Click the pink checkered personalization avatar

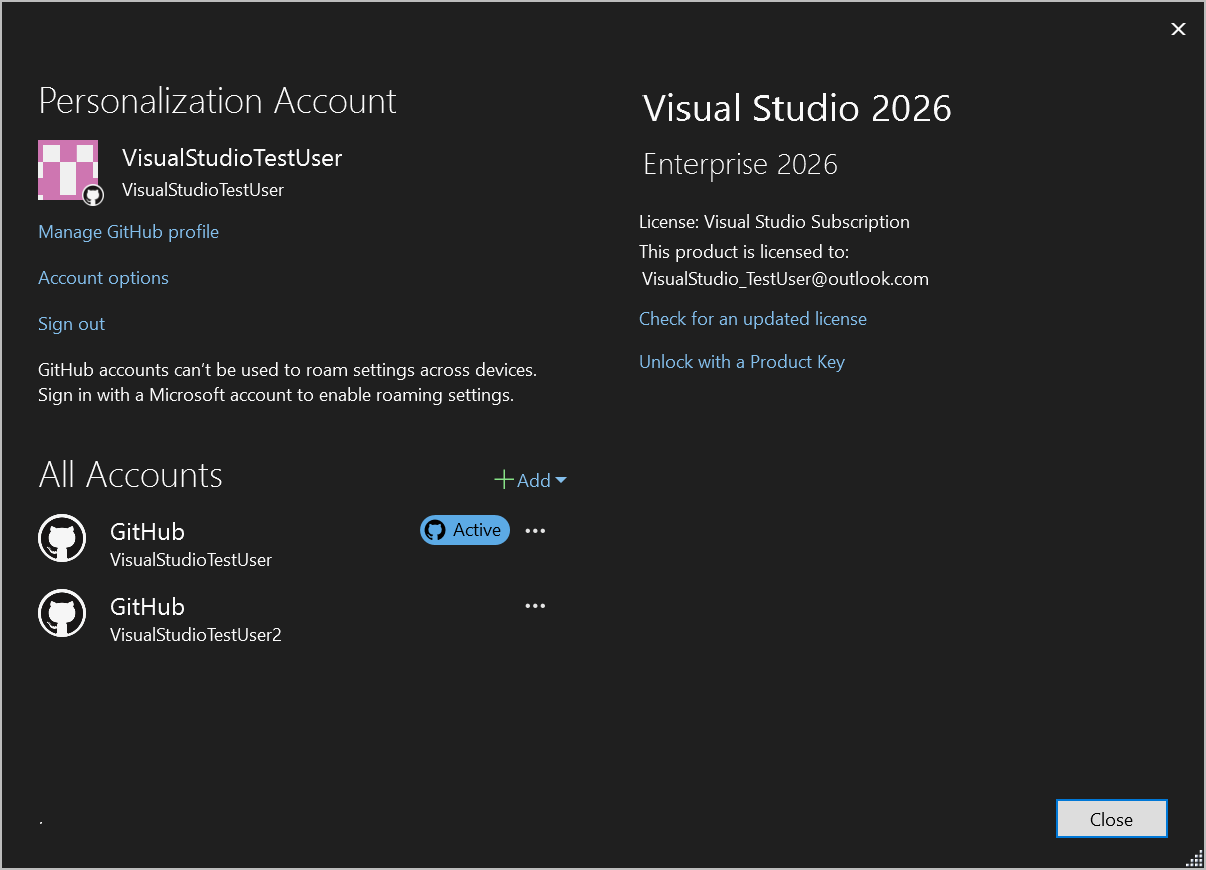click(x=67, y=170)
